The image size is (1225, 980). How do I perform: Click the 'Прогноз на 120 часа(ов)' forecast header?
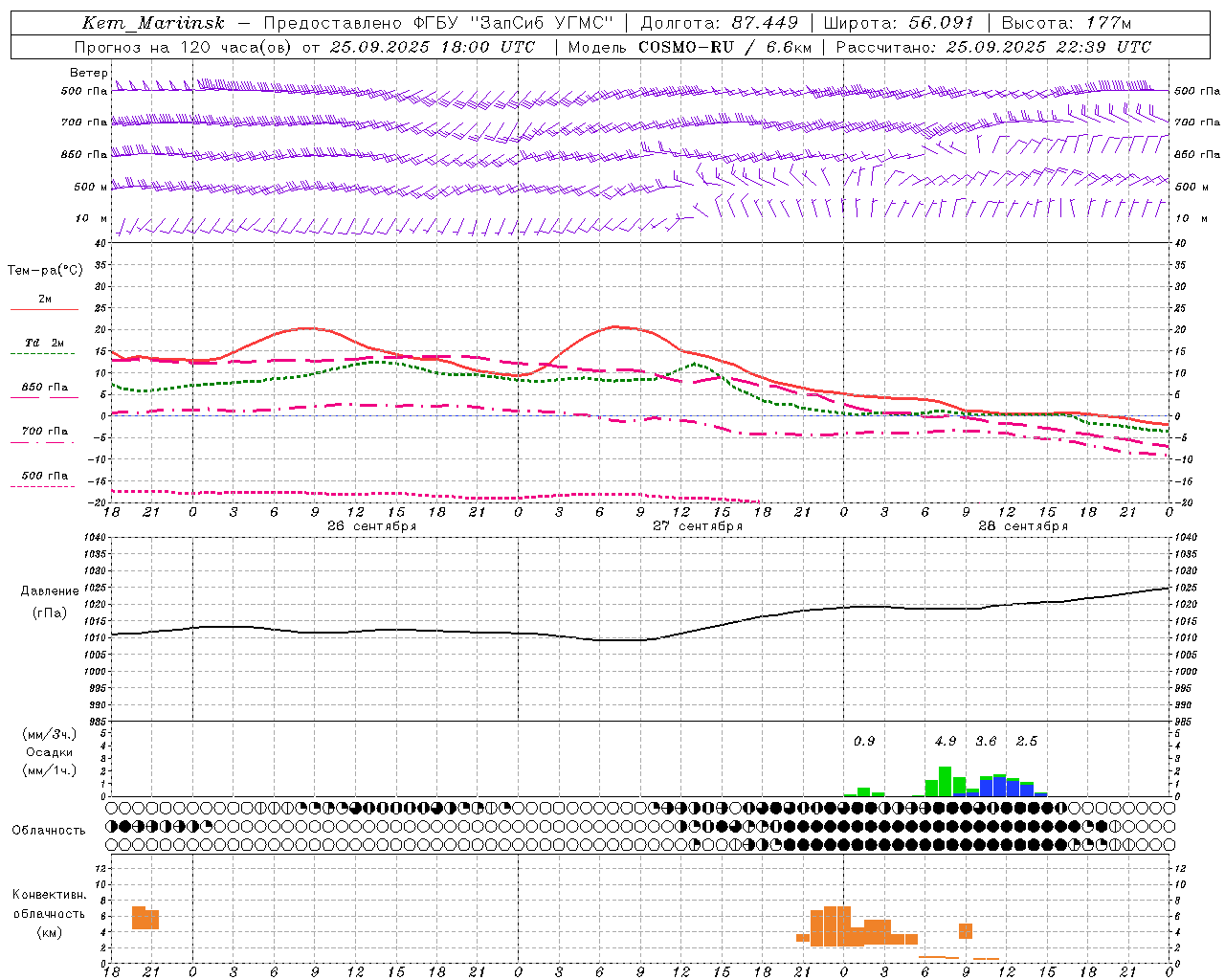(x=183, y=47)
